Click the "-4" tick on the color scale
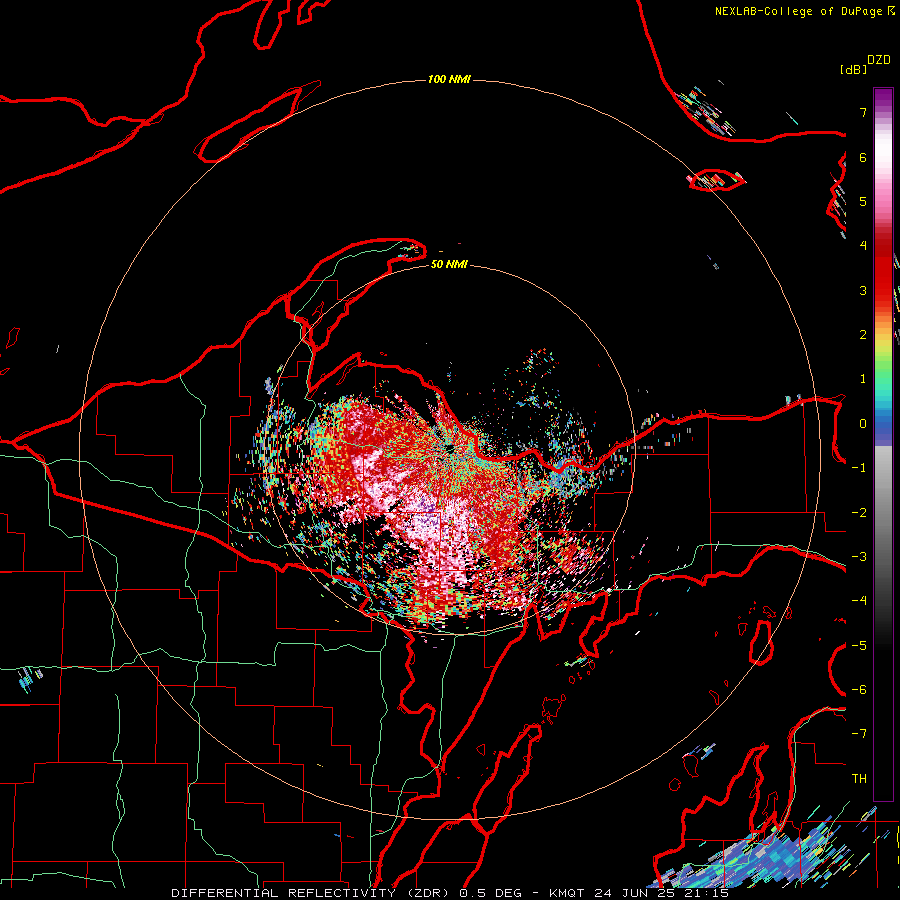 pos(859,601)
